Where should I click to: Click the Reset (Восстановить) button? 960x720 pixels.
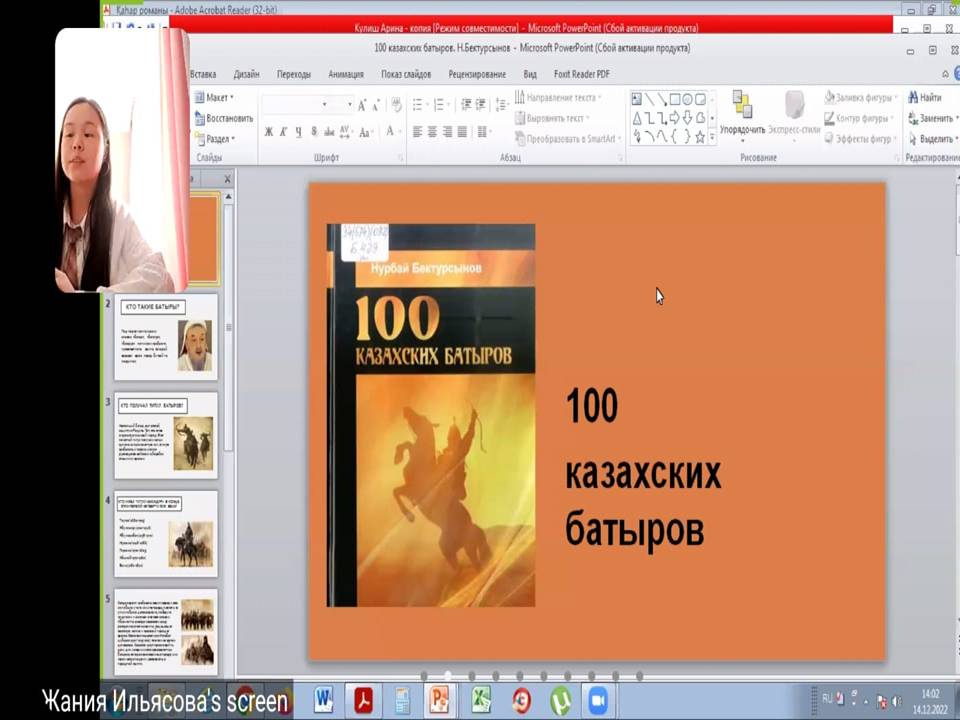pos(225,118)
